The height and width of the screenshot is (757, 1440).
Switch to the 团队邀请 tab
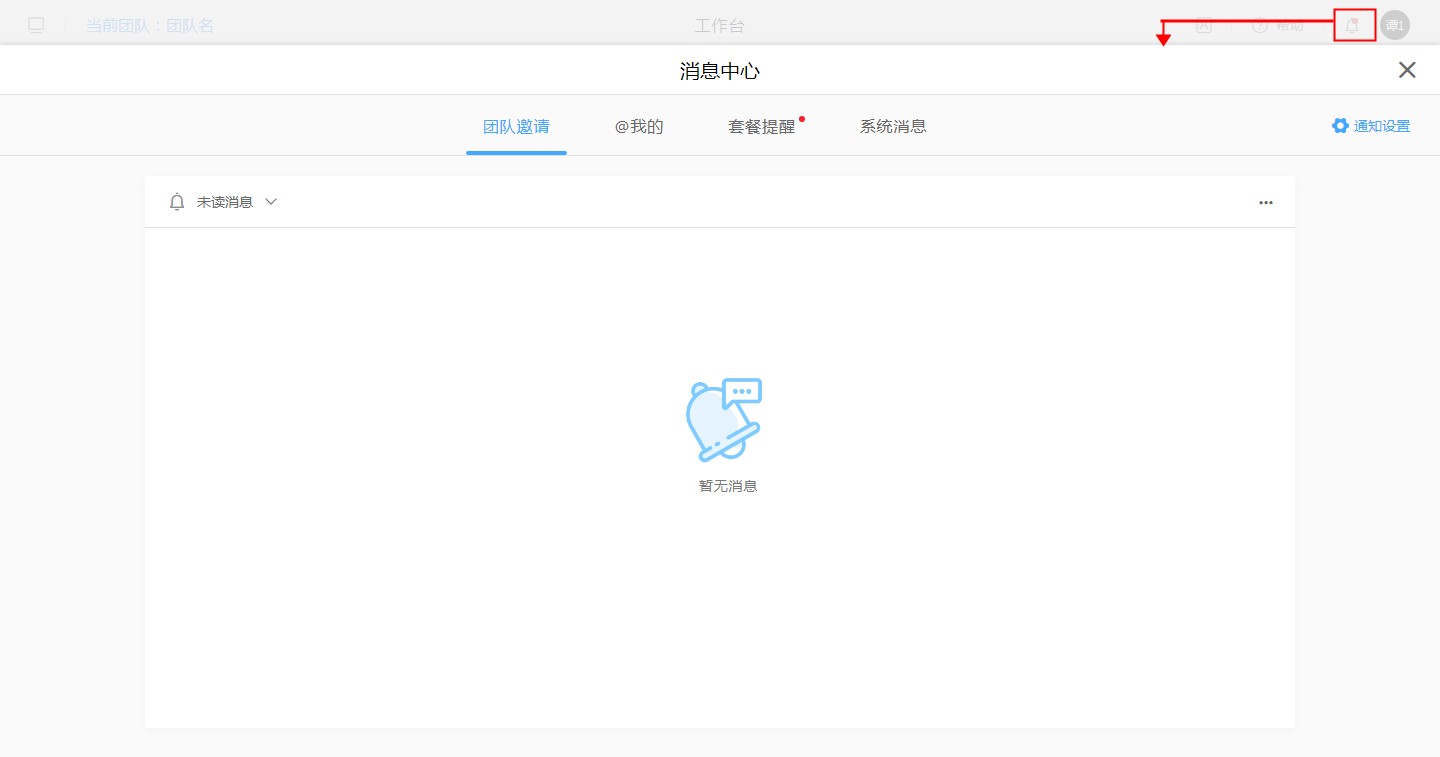coord(516,127)
